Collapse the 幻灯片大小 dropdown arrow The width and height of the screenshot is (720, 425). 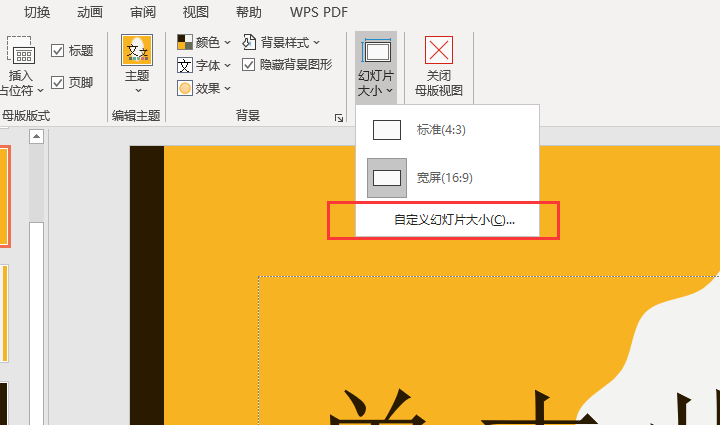coord(389,90)
